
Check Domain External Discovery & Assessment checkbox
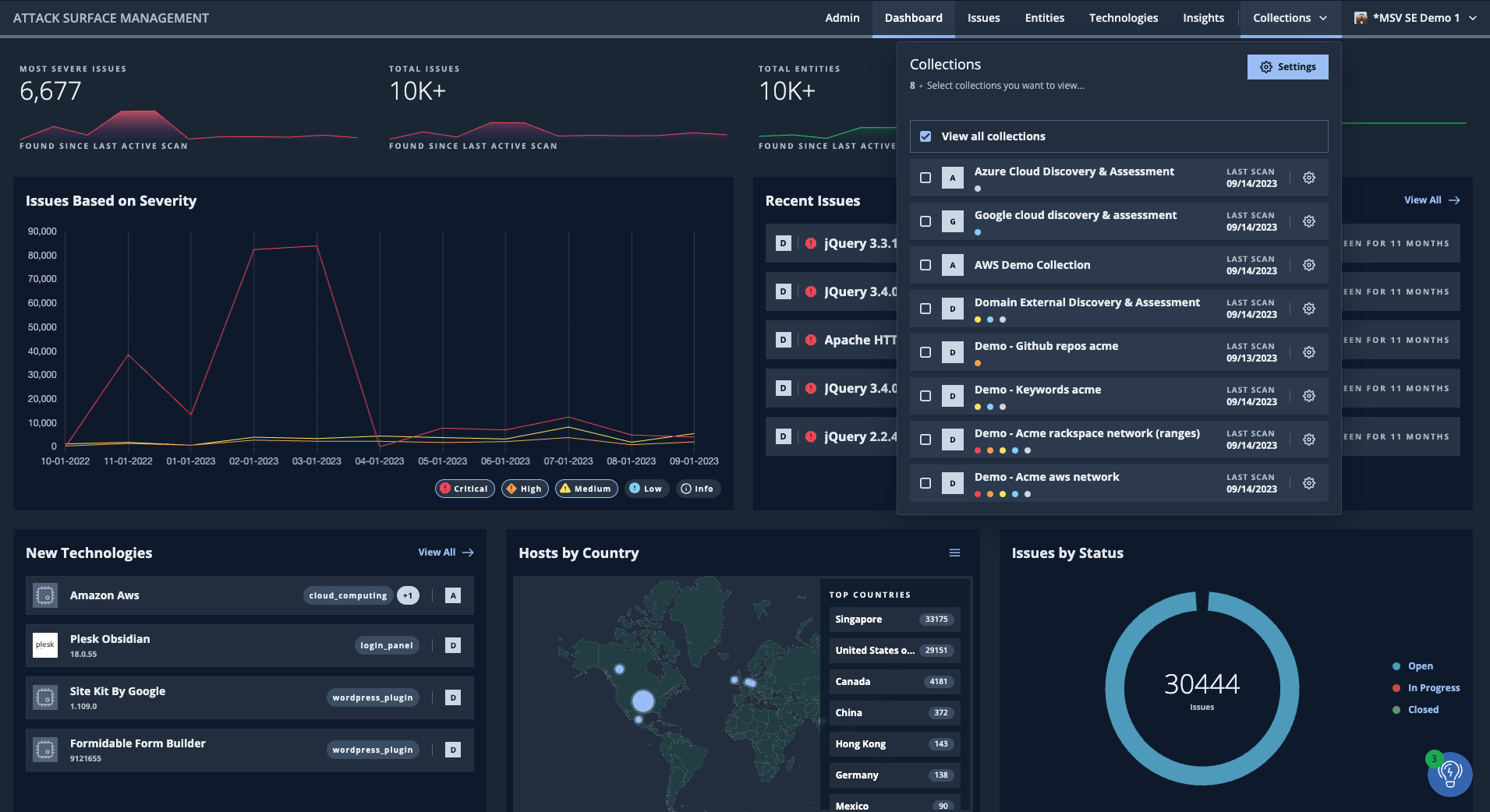(925, 309)
